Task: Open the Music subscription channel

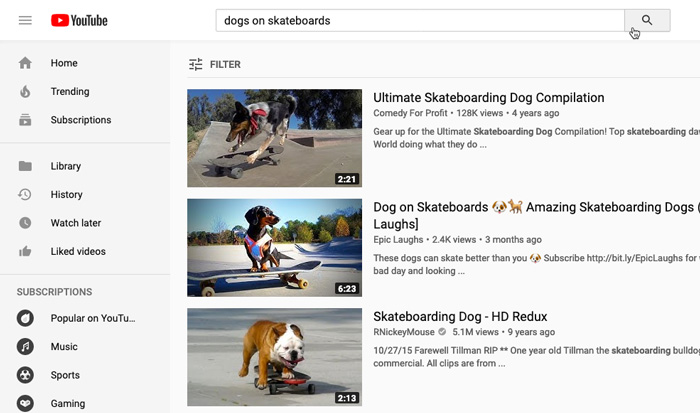Action: [64, 347]
